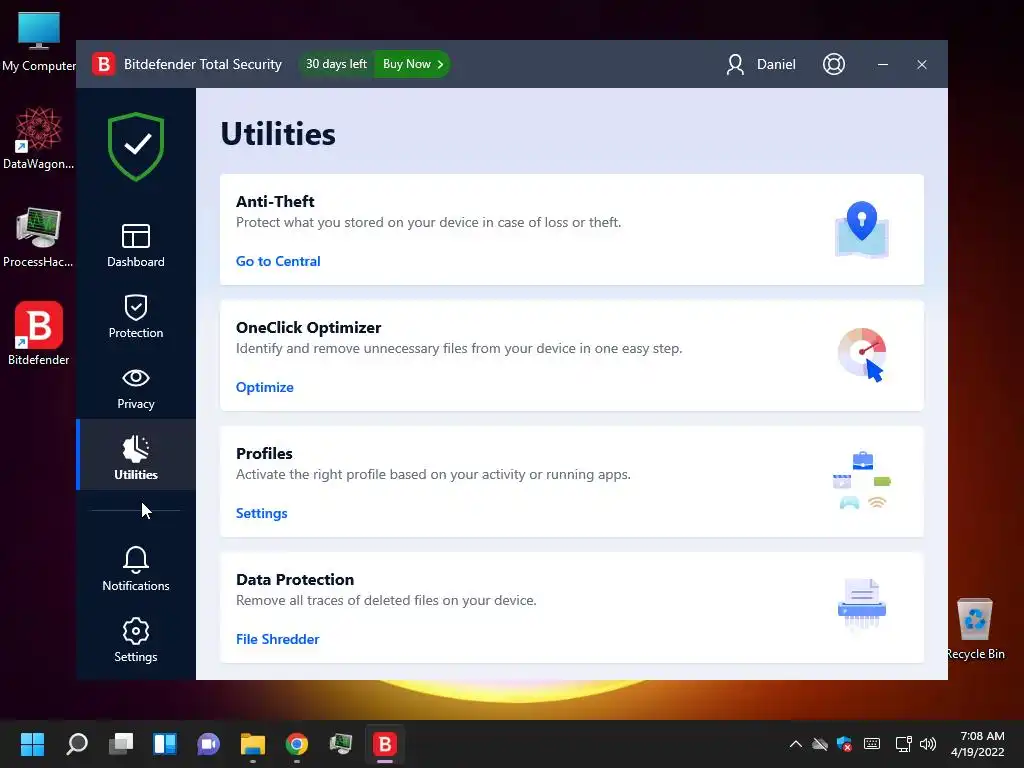This screenshot has width=1024, height=768.
Task: Click the network tray icon
Action: click(x=903, y=744)
